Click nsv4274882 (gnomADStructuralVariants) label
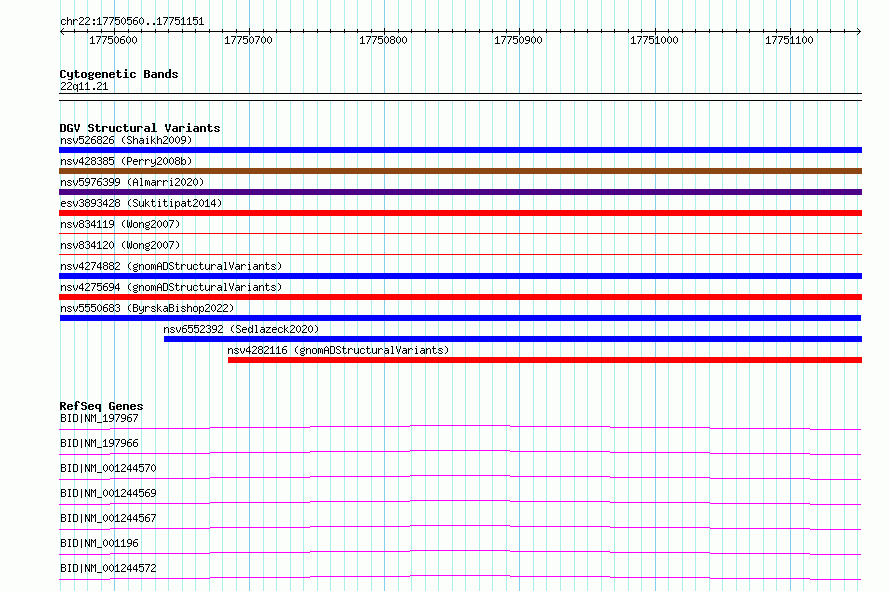Screen dimensions: 890x591 coord(171,266)
